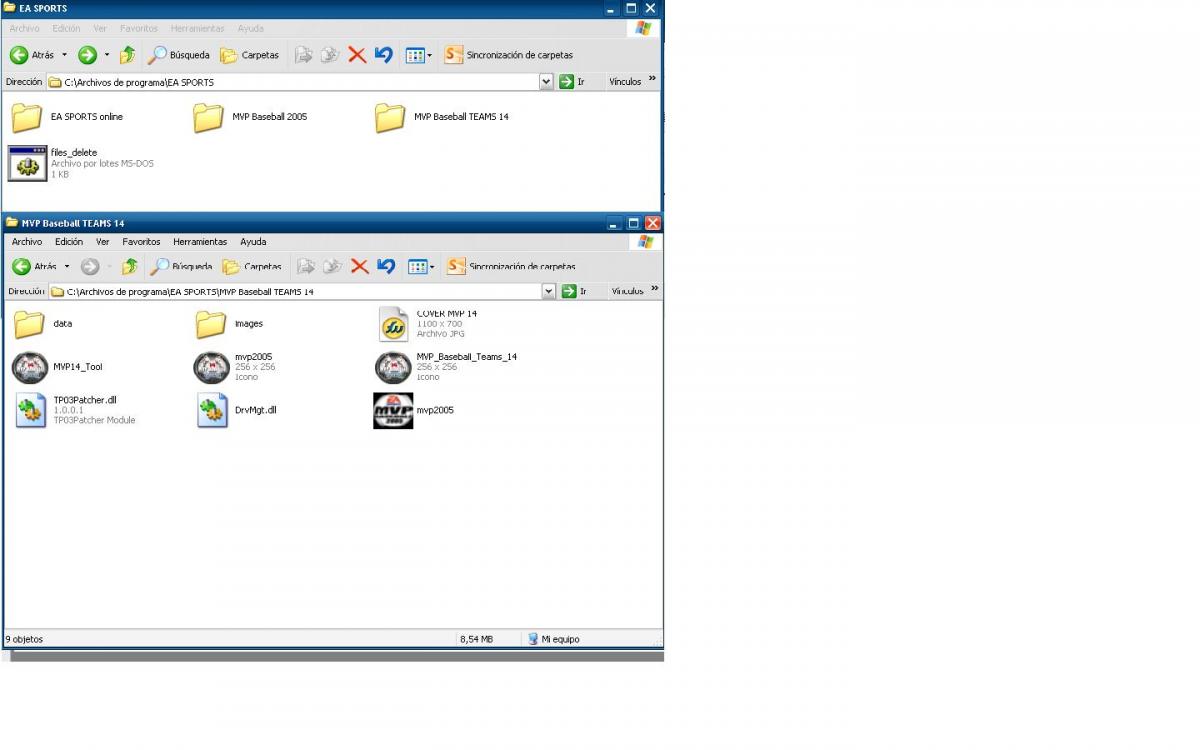Open the data folder
This screenshot has width=1200, height=750.
click(x=29, y=324)
